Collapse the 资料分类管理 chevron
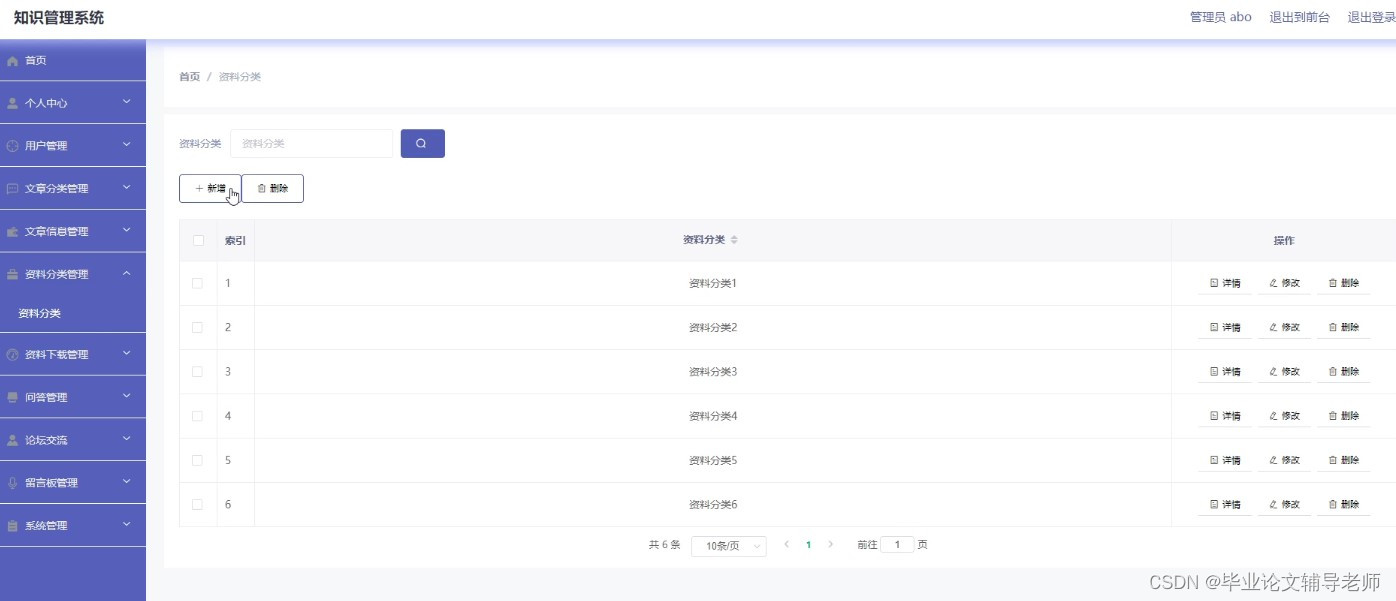Screen dimensions: 1396x601 pyautogui.click(x=127, y=273)
